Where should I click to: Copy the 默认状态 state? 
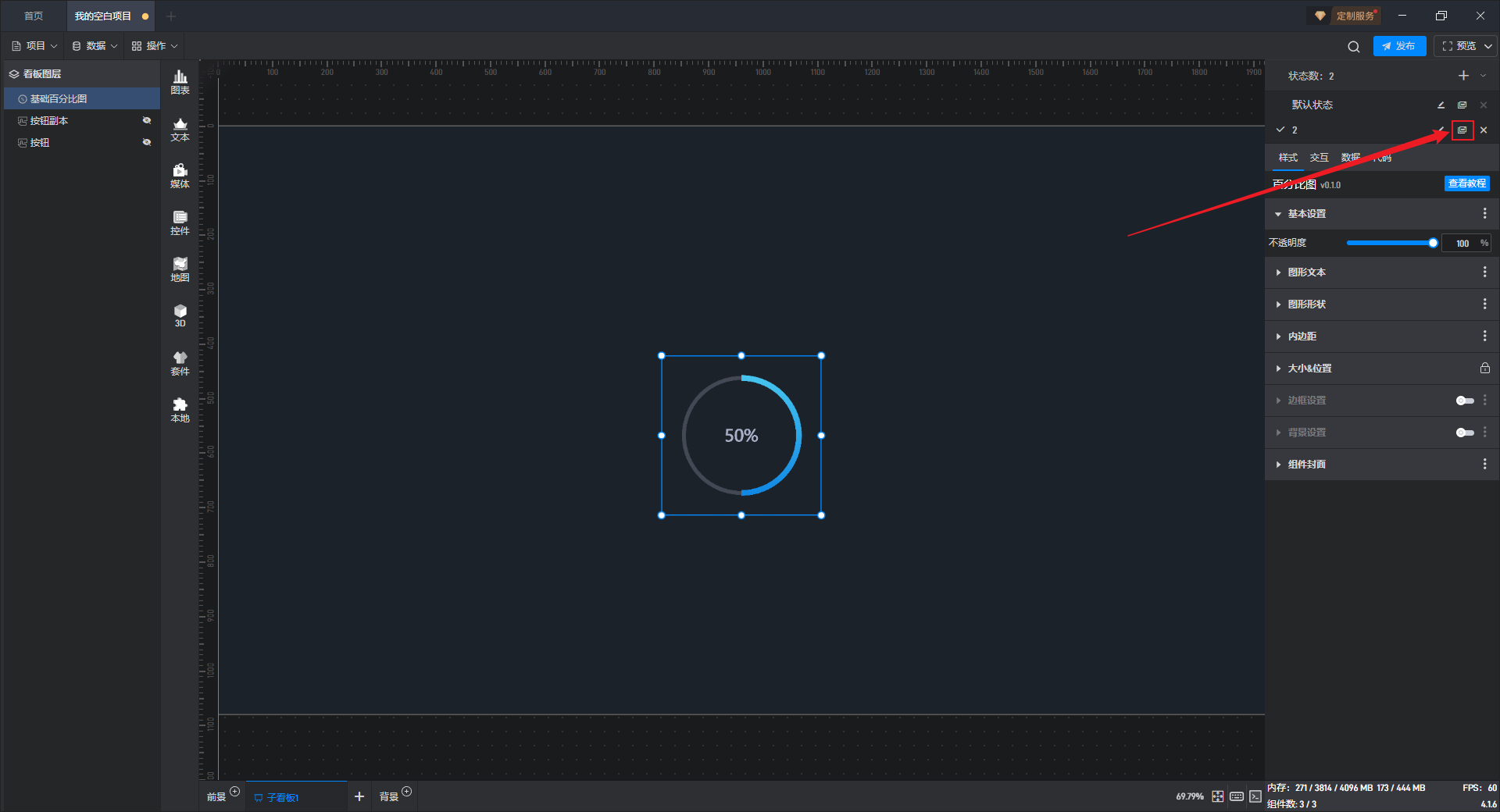point(1462,105)
